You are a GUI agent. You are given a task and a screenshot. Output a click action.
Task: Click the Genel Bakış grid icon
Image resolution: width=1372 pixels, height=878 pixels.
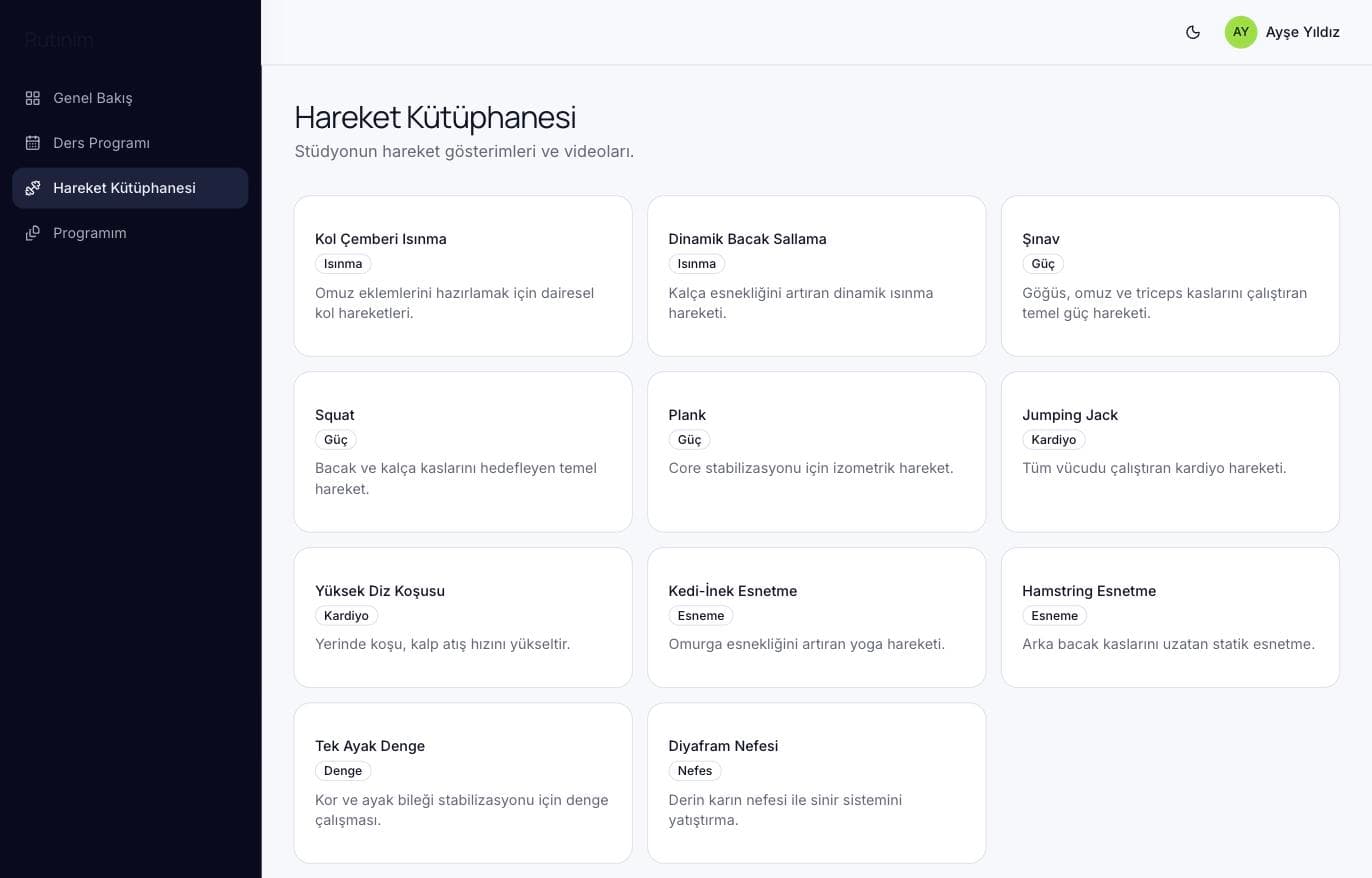point(33,98)
